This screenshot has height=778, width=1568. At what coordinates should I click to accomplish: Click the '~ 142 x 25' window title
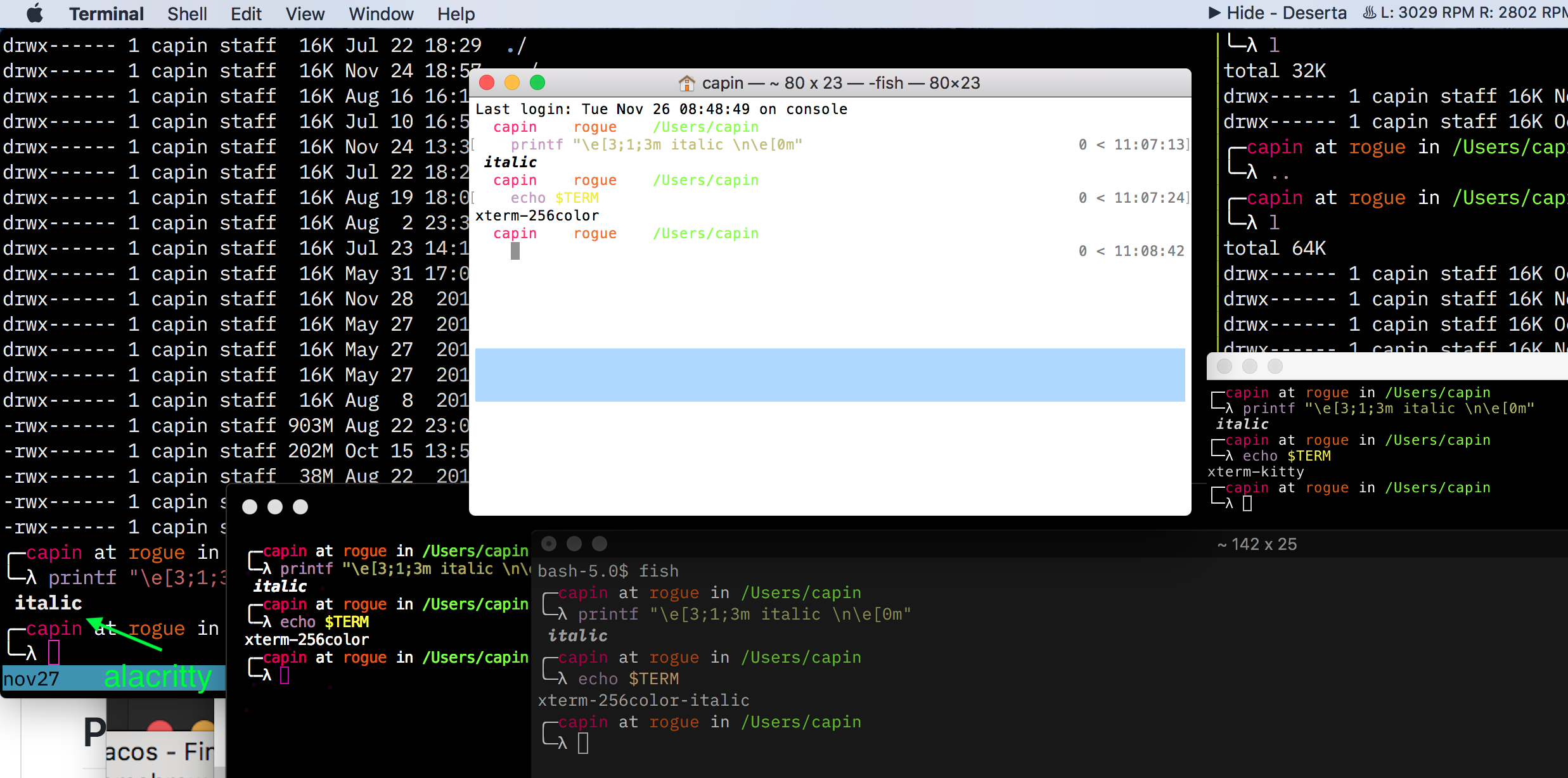1257,544
